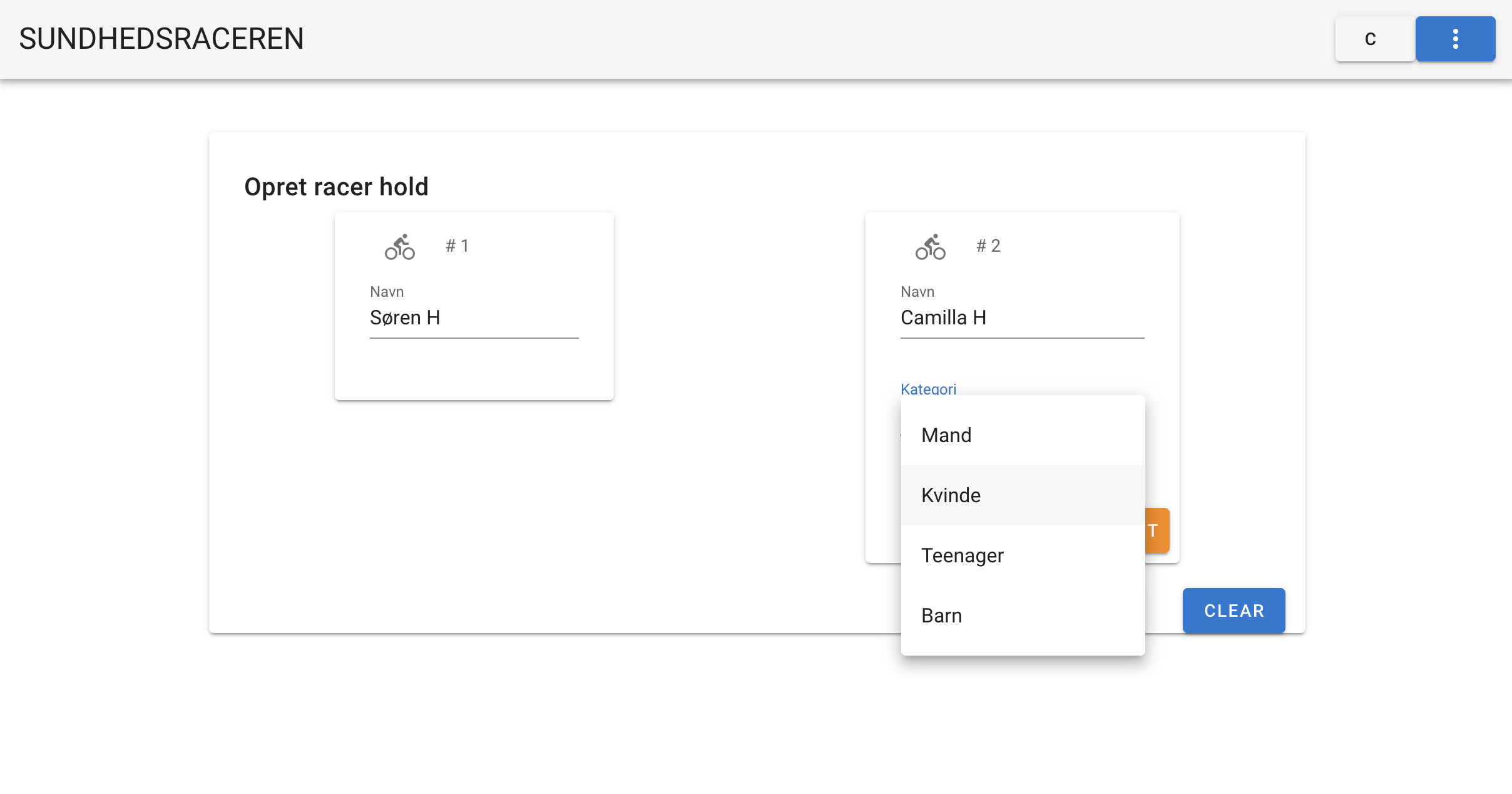The width and height of the screenshot is (1512, 794).
Task: Click the partially hidden orange button
Action: click(1157, 530)
